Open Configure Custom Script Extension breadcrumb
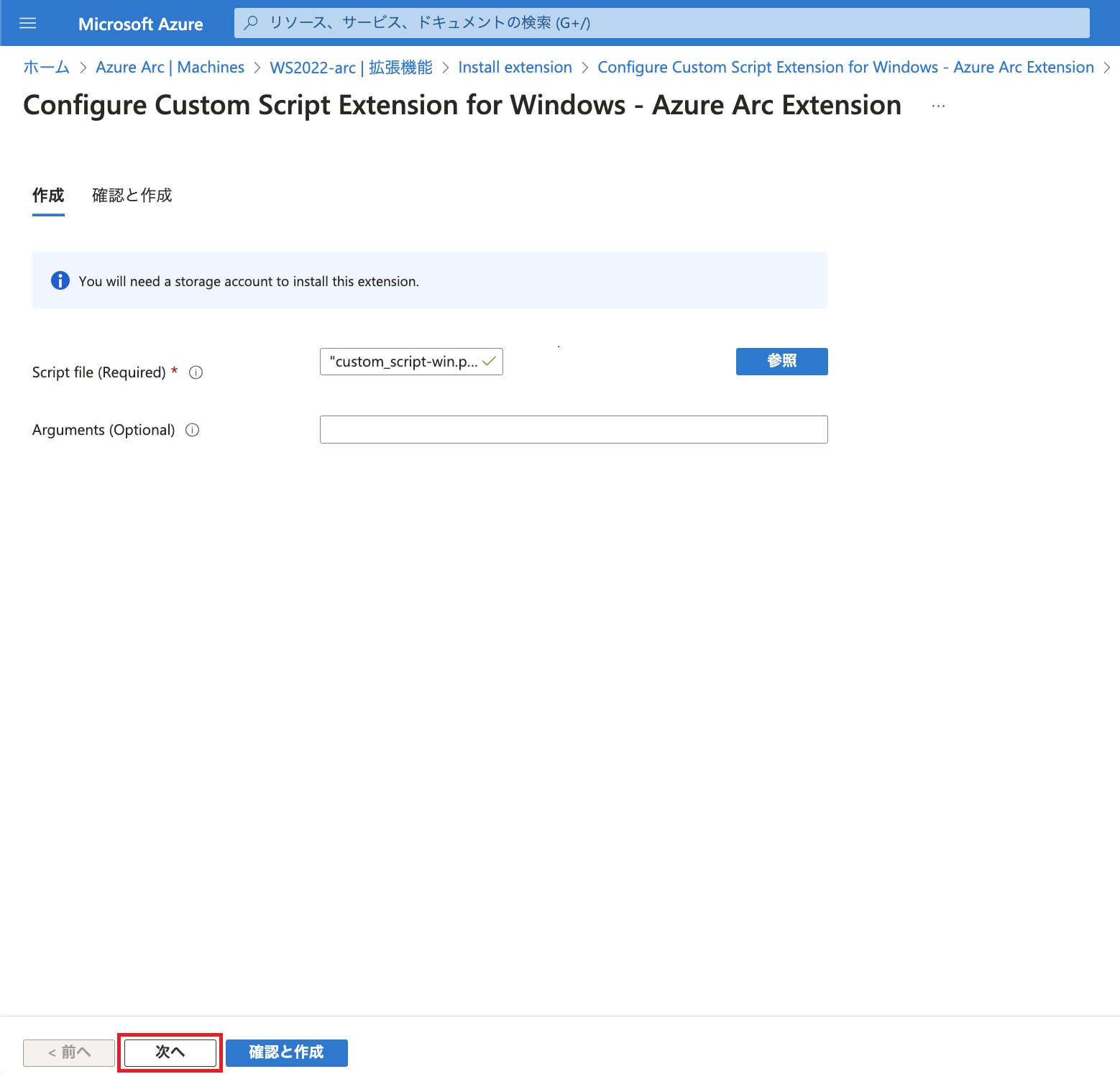This screenshot has width=1120, height=1074. [845, 67]
